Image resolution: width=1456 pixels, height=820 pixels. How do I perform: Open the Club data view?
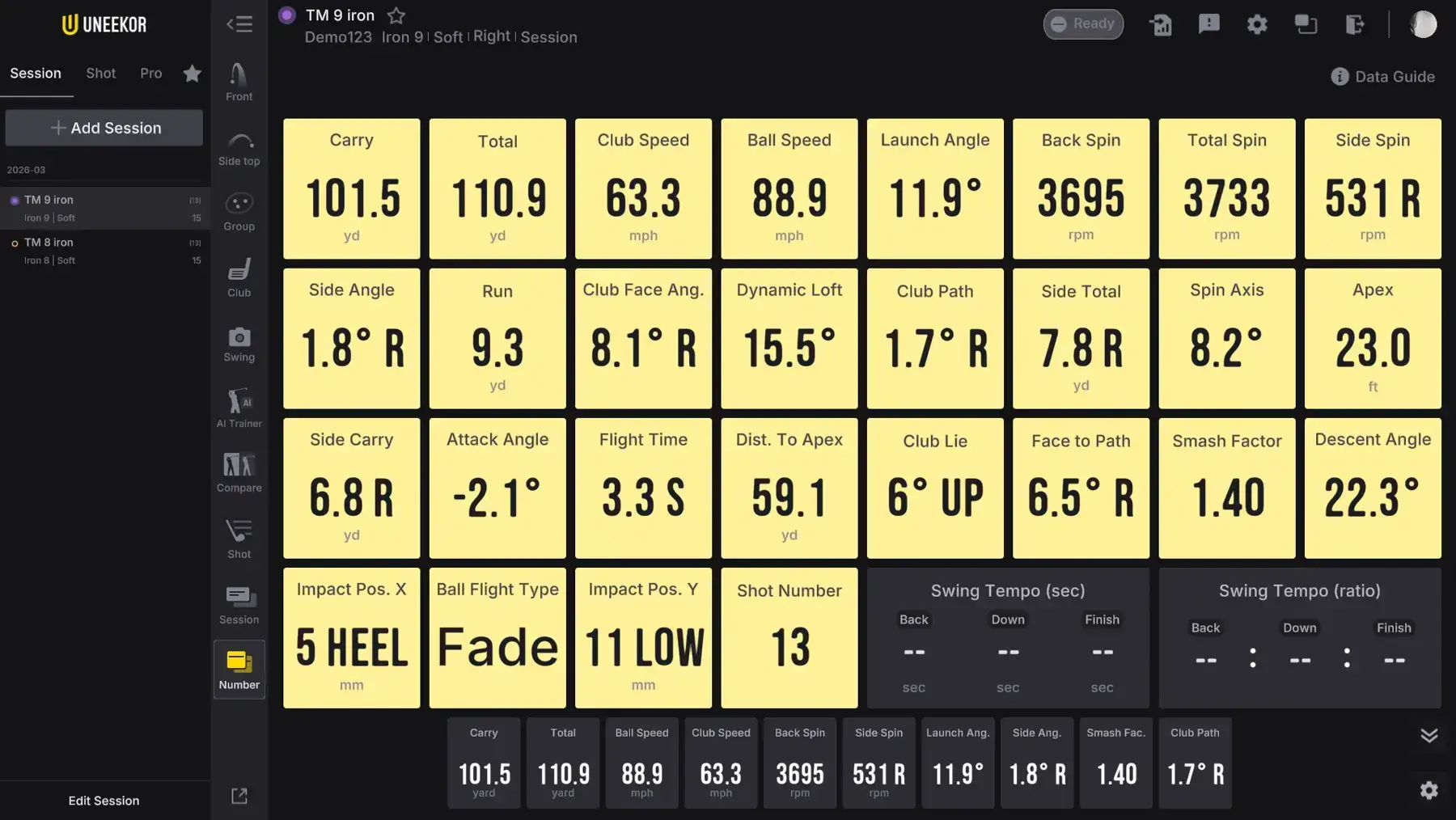click(x=239, y=278)
